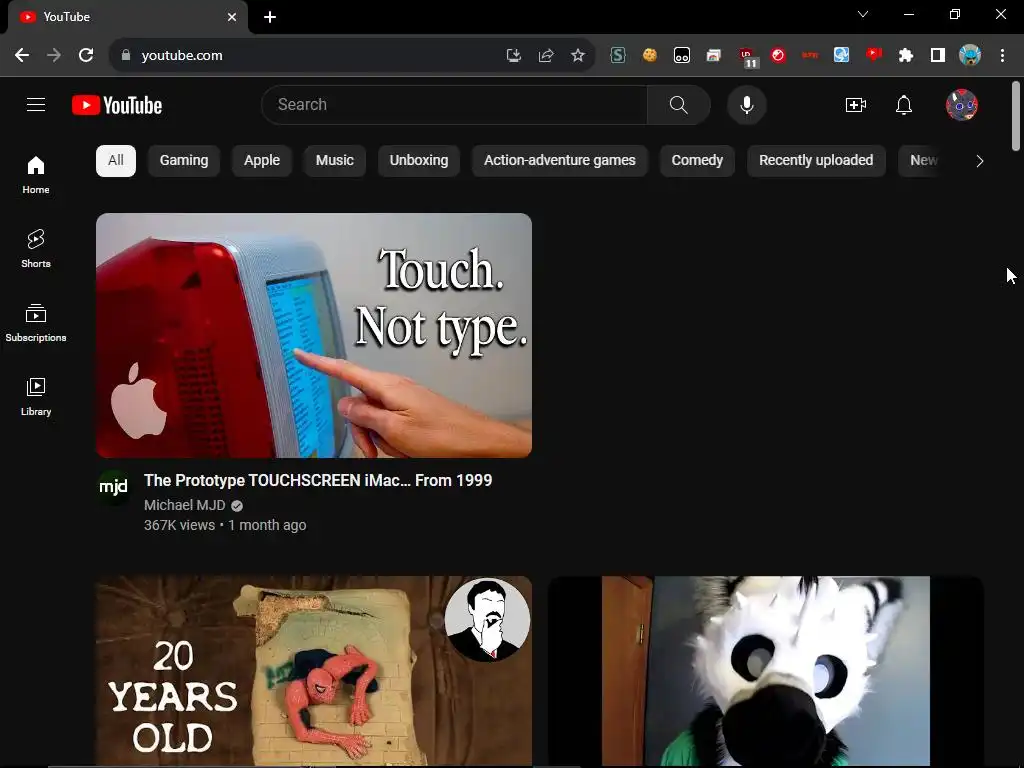Image resolution: width=1024 pixels, height=768 pixels.
Task: Click the mjd channel avatar
Action: (x=113, y=487)
